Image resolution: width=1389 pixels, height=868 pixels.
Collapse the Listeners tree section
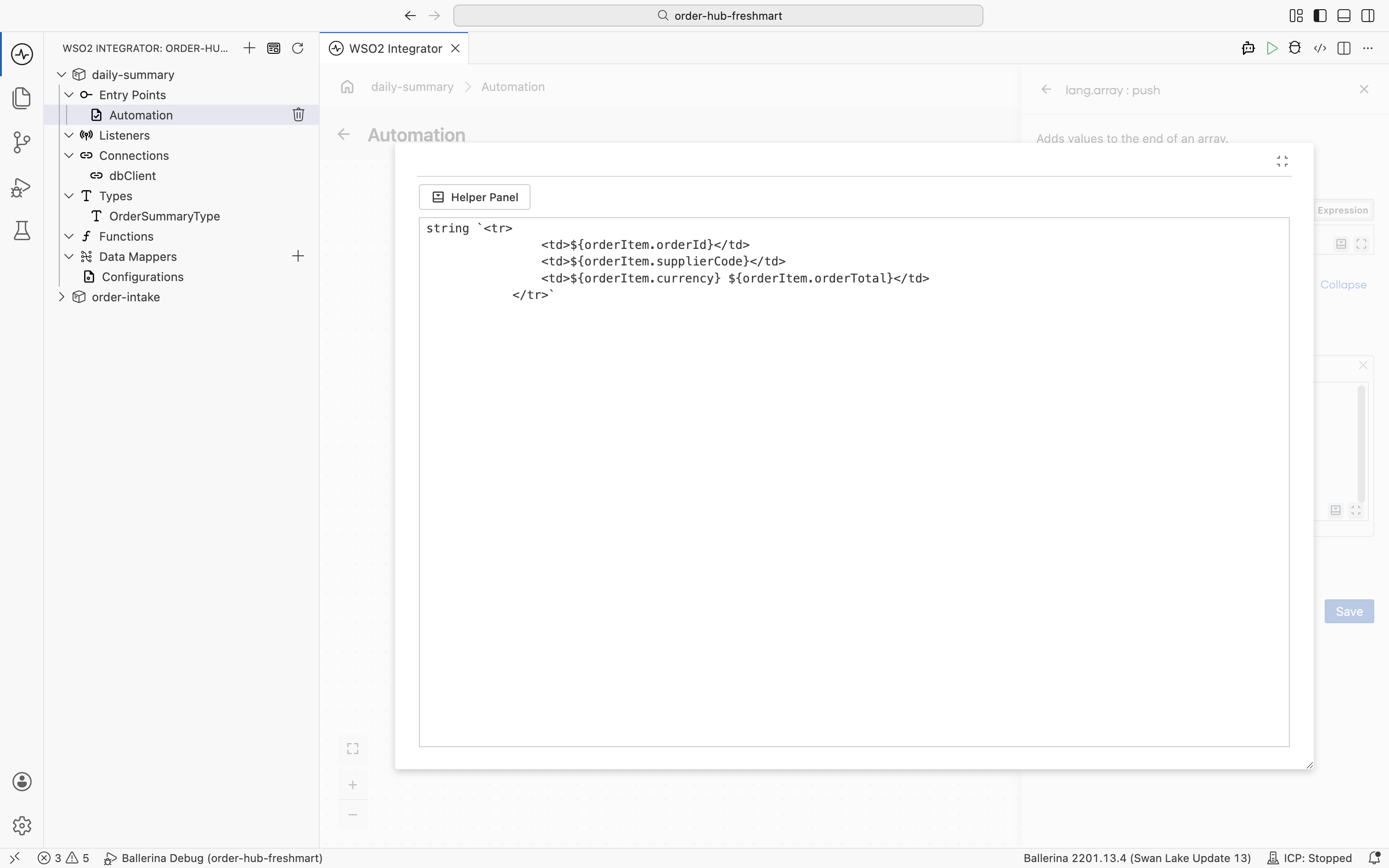coord(69,135)
